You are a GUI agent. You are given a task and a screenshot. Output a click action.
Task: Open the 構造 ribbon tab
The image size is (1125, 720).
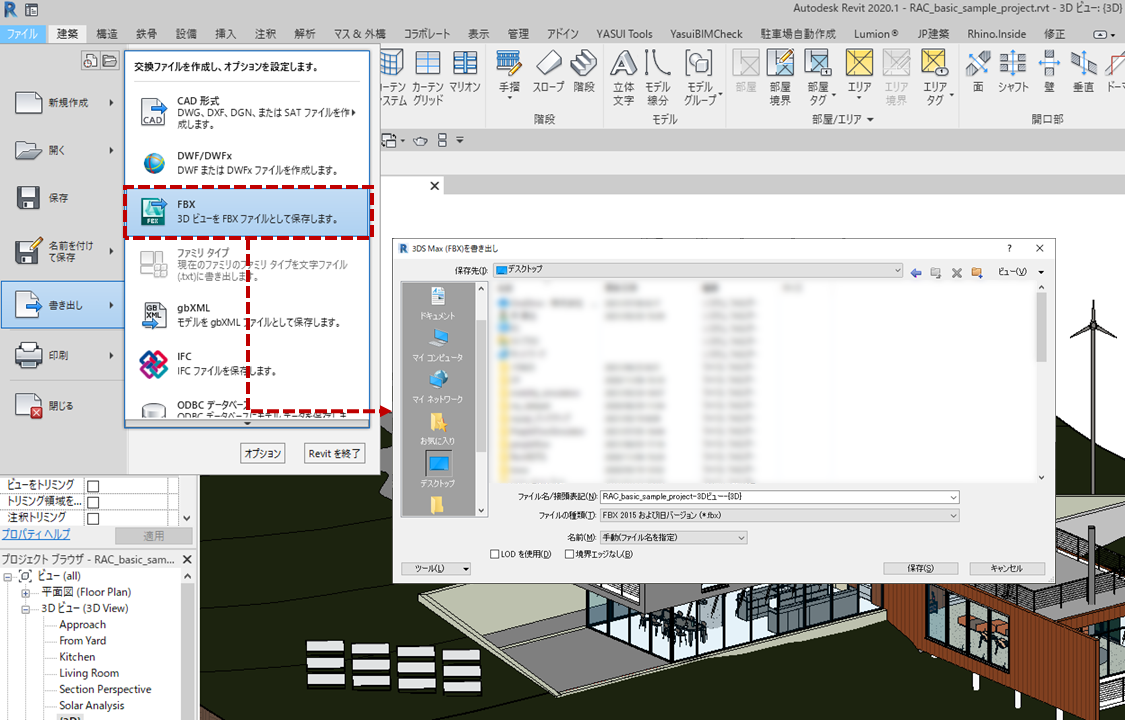107,34
